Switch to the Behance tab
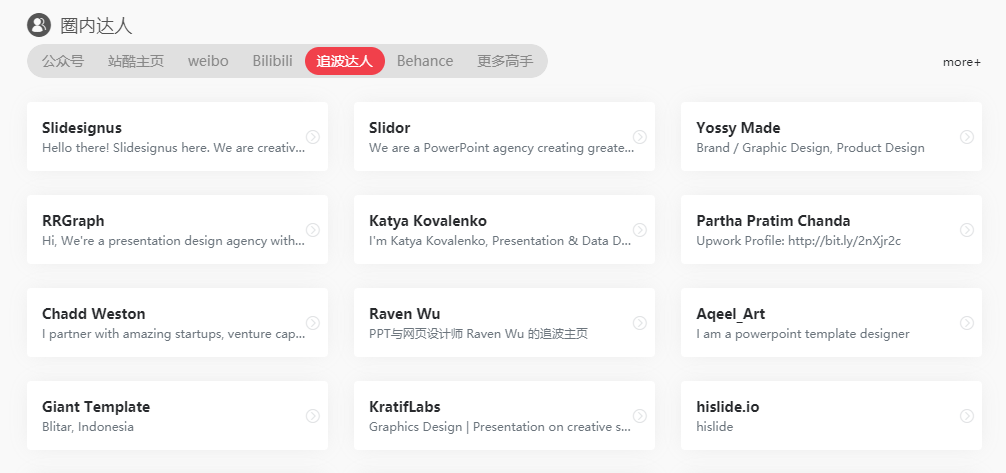This screenshot has height=473, width=1006. [425, 61]
